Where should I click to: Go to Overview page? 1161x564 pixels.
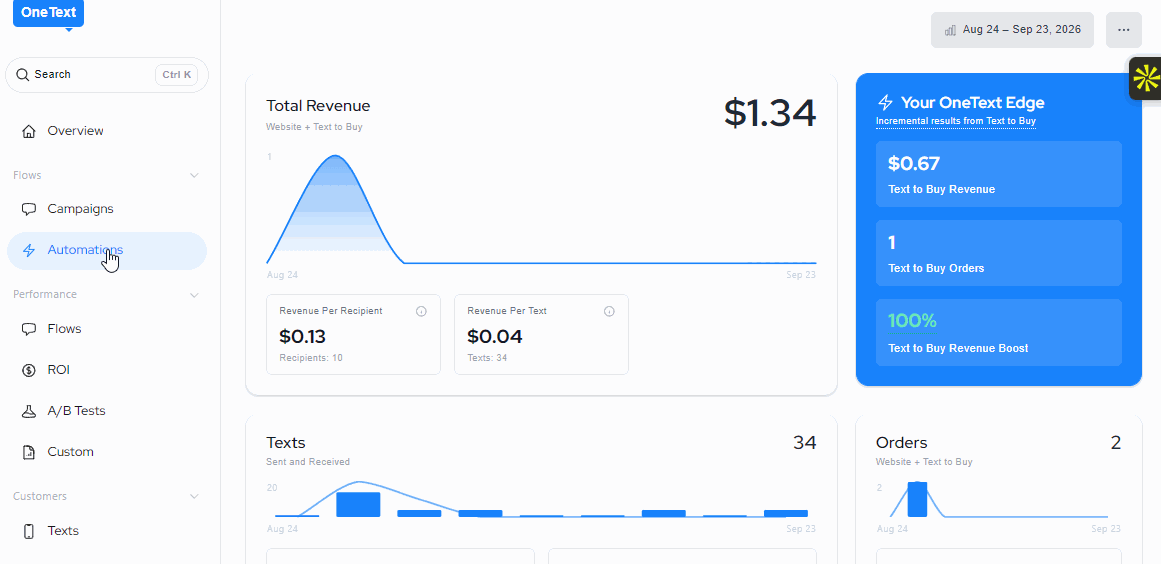pyautogui.click(x=107, y=132)
